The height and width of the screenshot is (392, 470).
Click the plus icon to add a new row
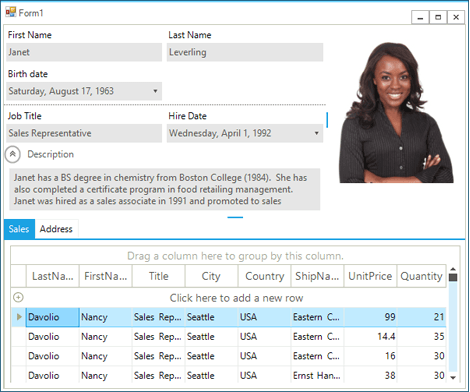click(x=18, y=297)
